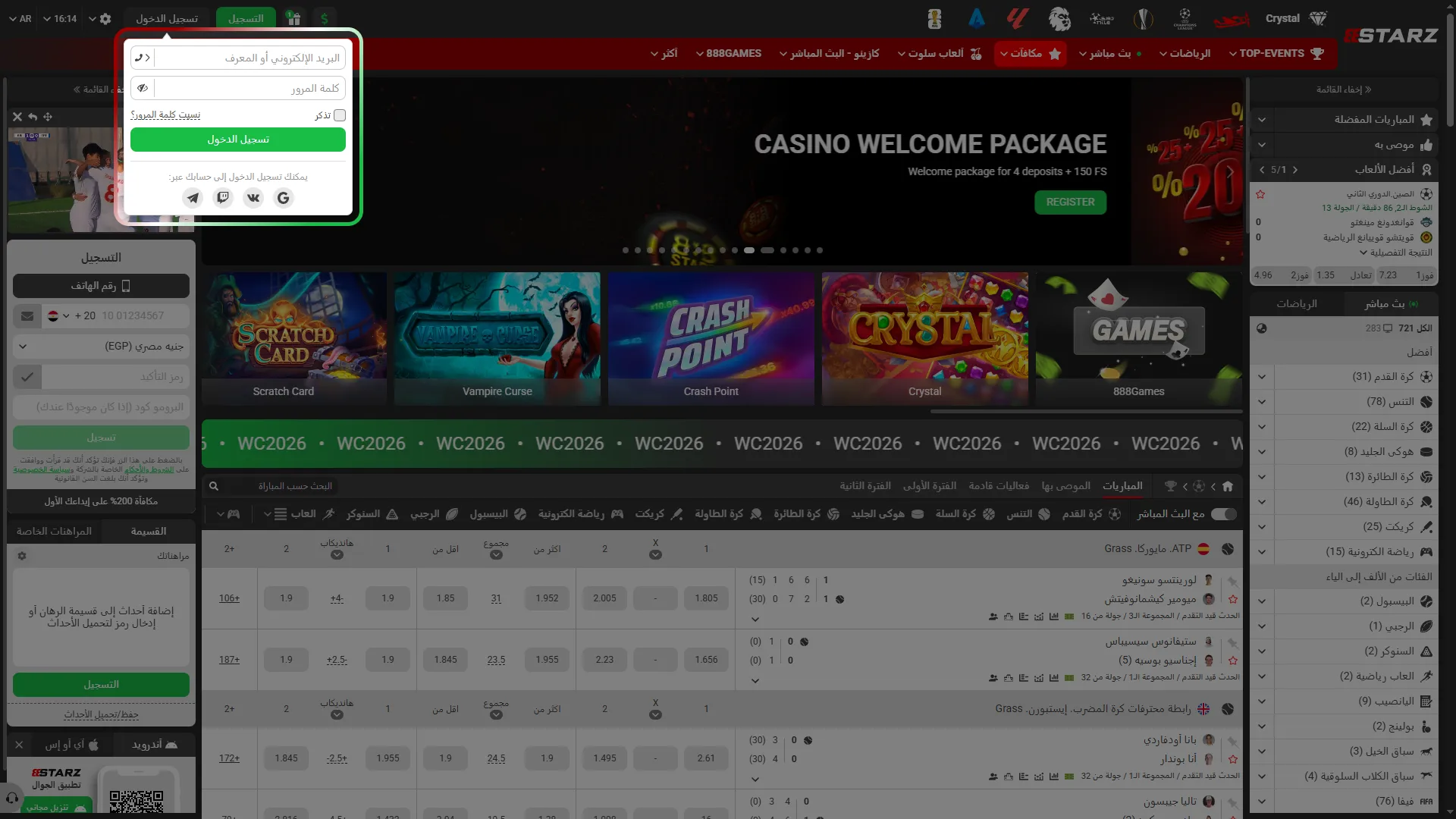
Task: Select the 1.805 odds for Sonego
Action: 706,599
